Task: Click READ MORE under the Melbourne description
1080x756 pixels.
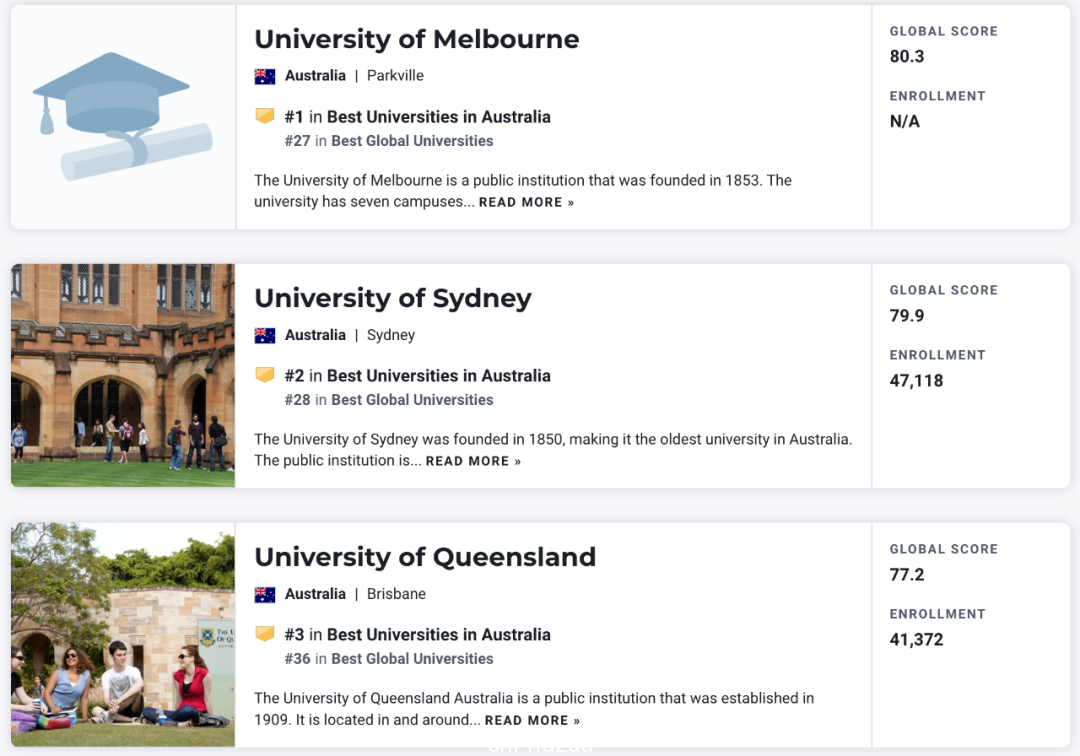Action: coord(526,202)
